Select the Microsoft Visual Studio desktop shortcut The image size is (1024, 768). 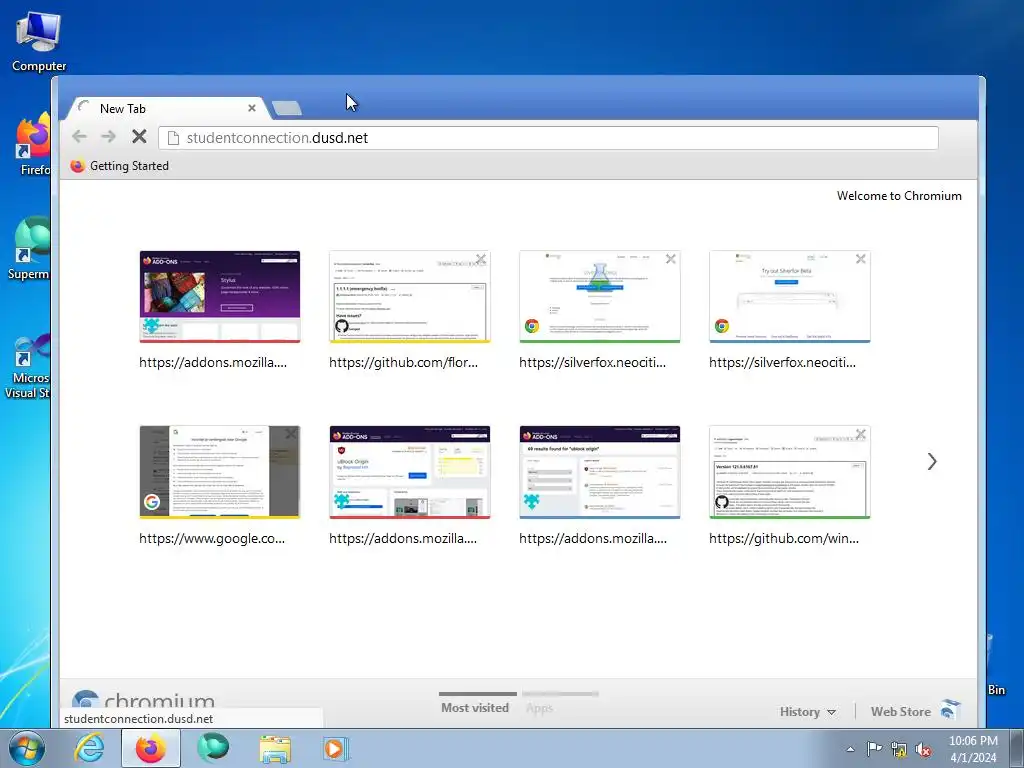tap(27, 366)
